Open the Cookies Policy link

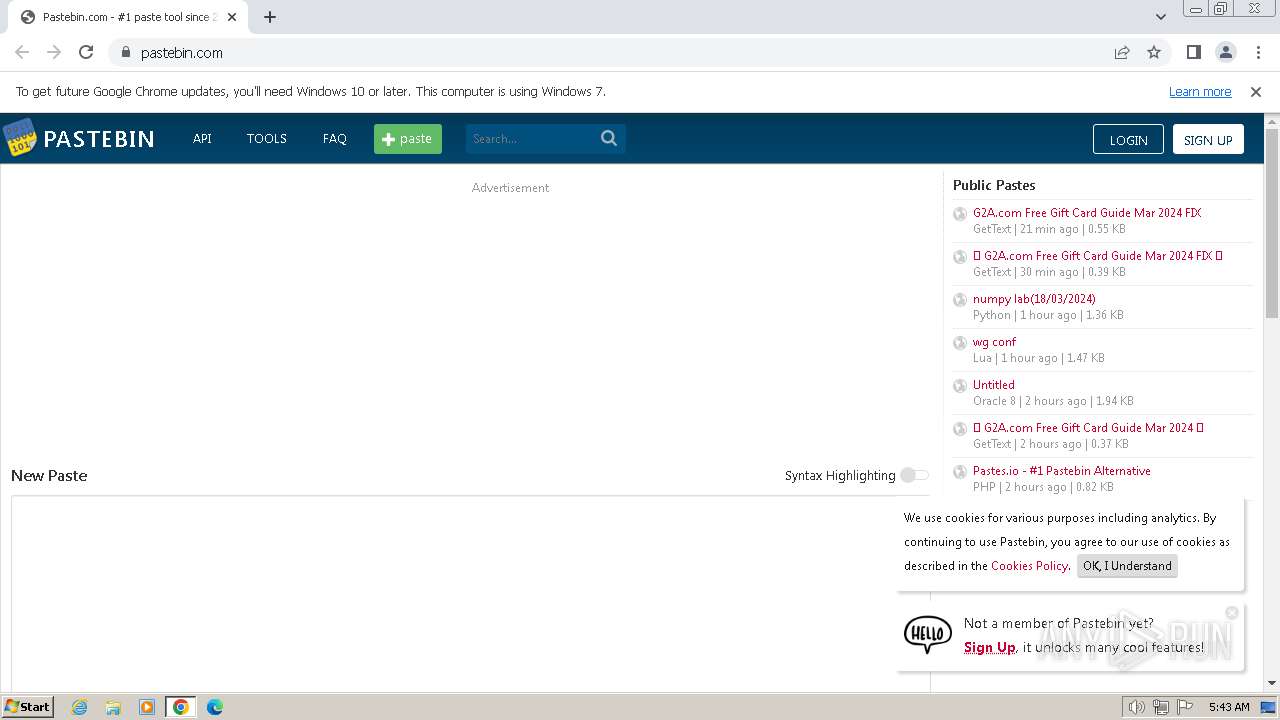[x=1029, y=566]
